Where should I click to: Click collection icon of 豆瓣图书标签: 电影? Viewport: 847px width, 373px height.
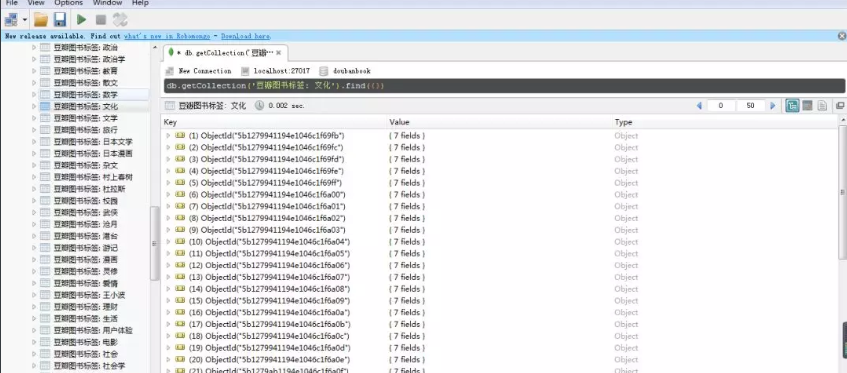coord(45,342)
